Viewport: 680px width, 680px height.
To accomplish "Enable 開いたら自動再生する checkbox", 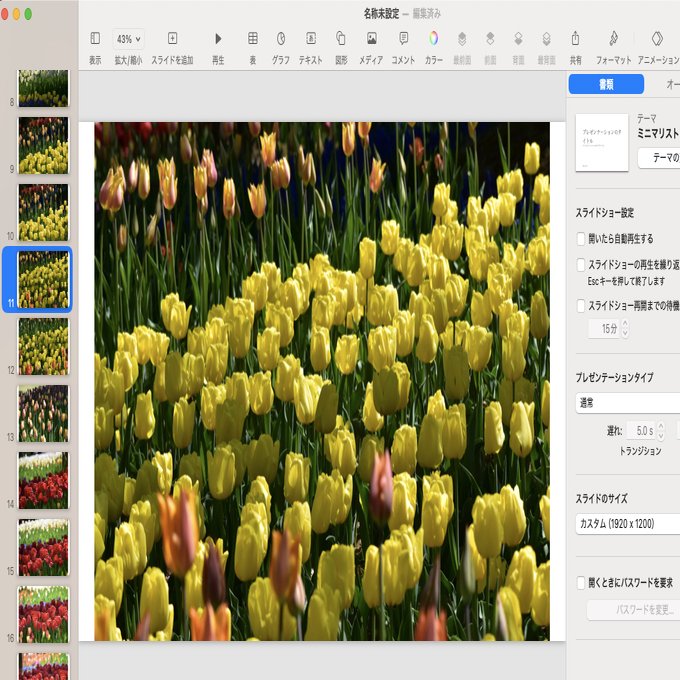I will [x=581, y=239].
